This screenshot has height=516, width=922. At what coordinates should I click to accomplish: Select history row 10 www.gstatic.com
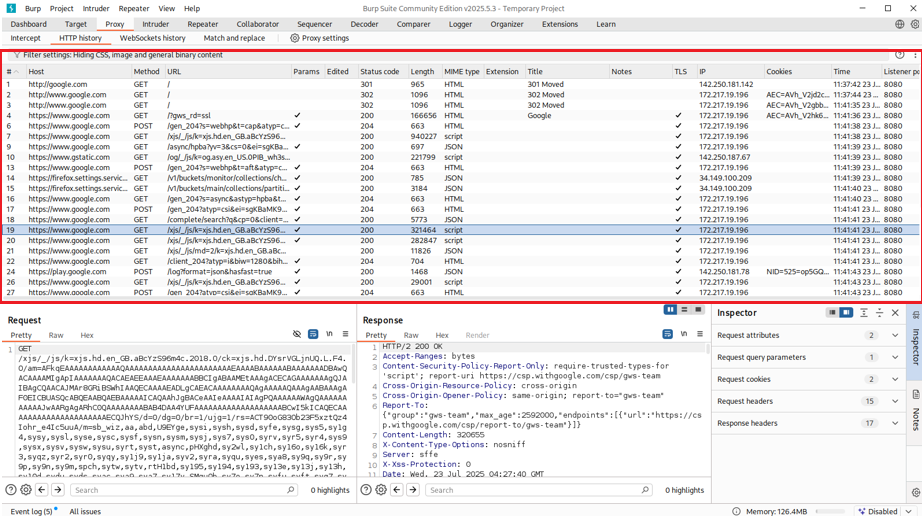(x=461, y=157)
